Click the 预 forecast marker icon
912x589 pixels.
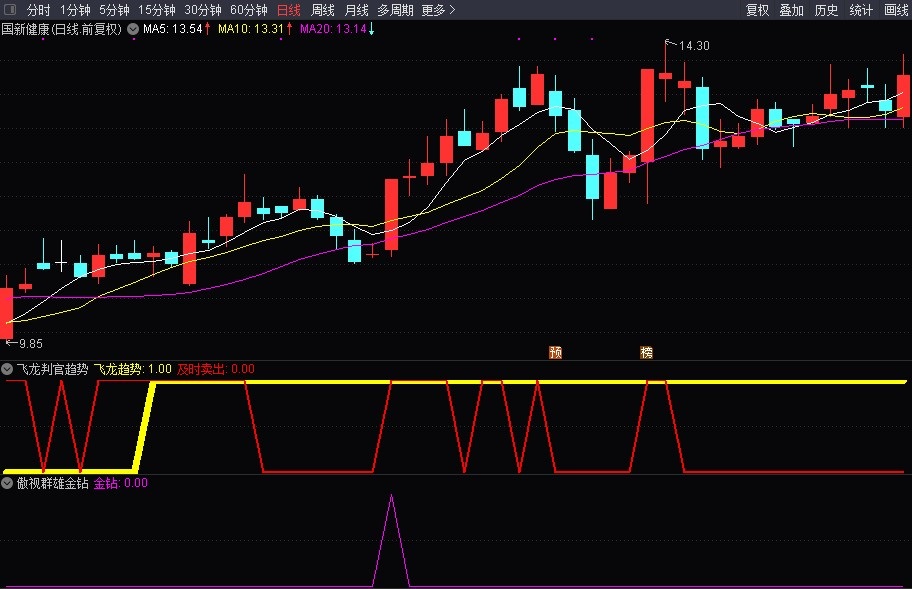tap(555, 352)
